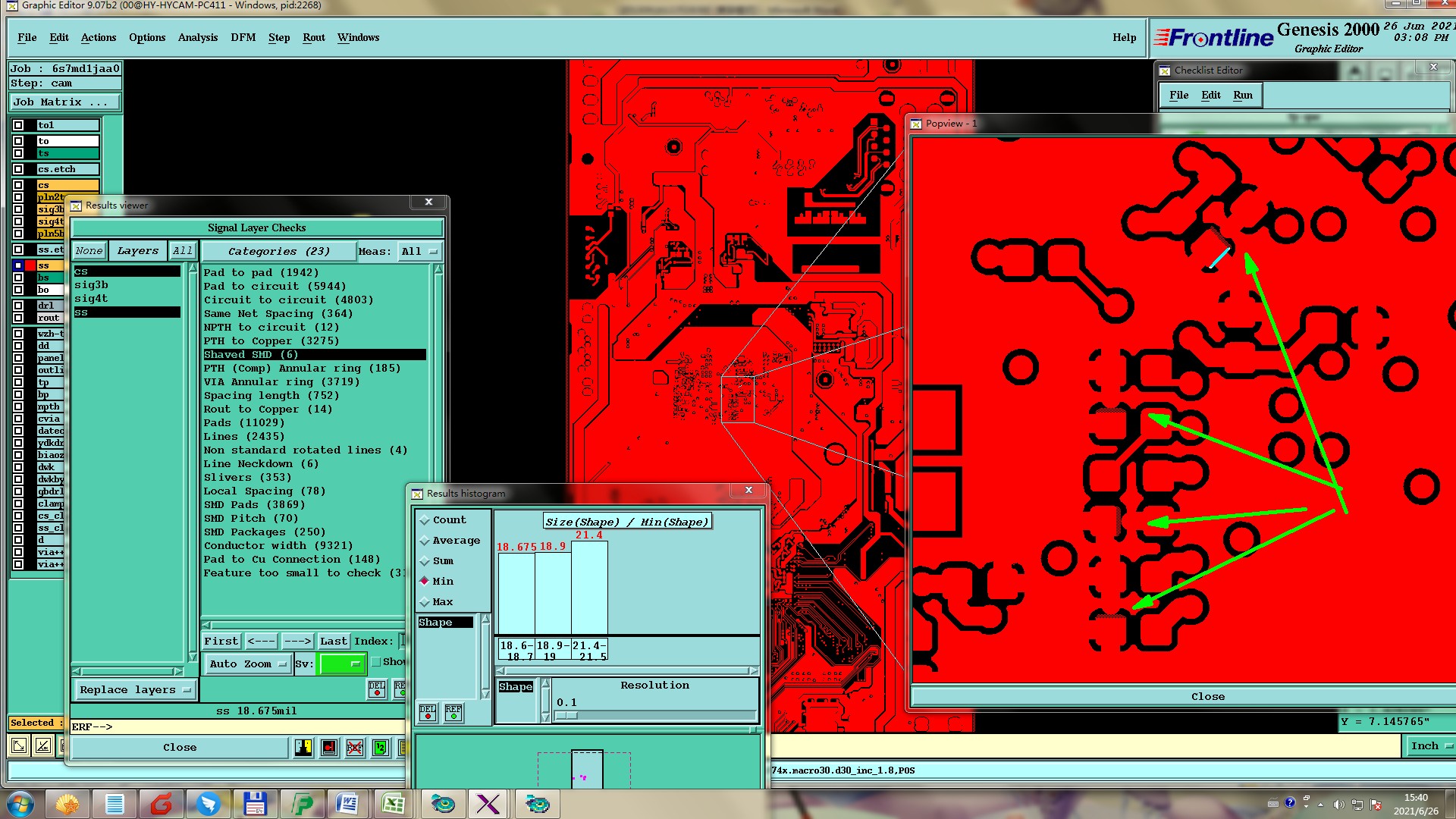Viewport: 1456px width, 819px height.
Task: Open the Excel icon in the taskbar
Action: click(x=393, y=804)
